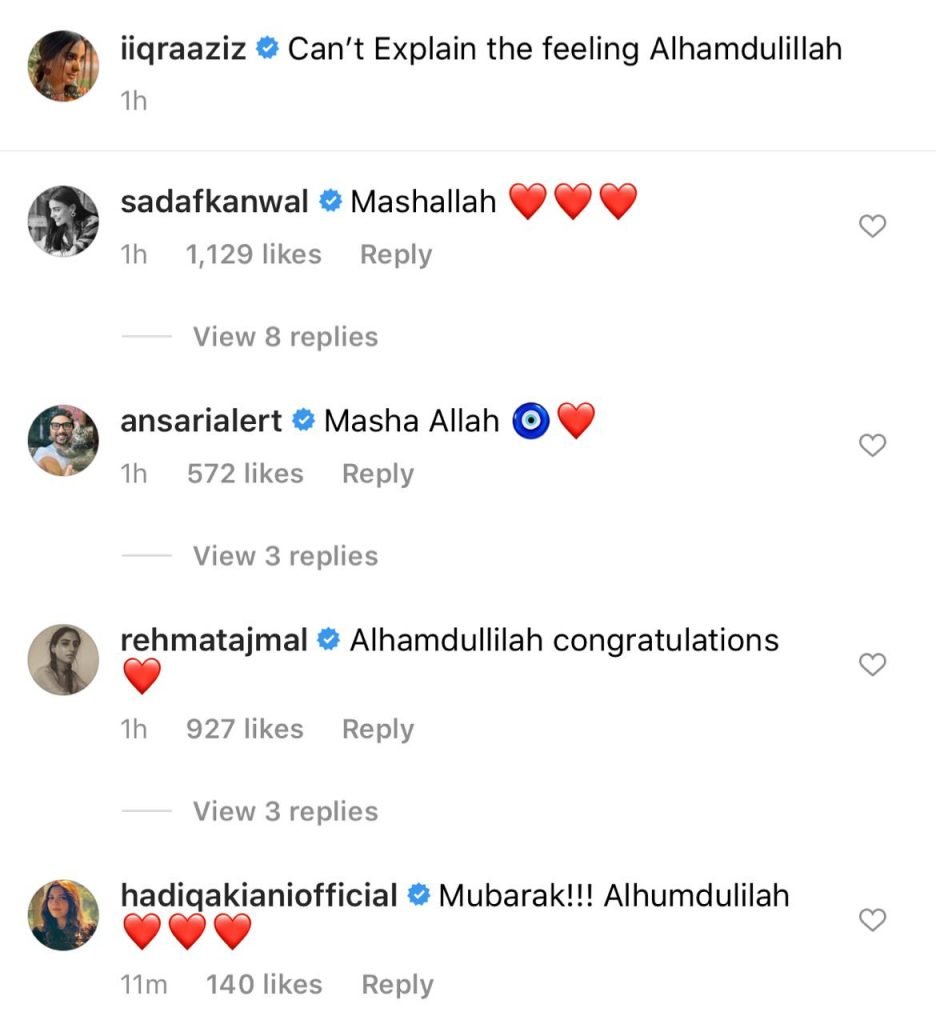The image size is (936, 1024).
Task: Reply to hadiqakianiofficial's comment
Action: tap(397, 985)
